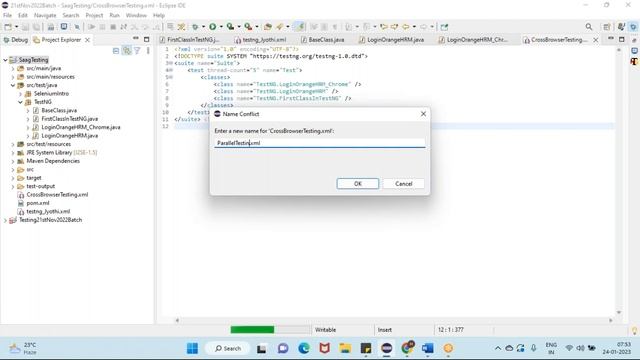Collapse the src/test/java folder
This screenshot has height=360, width=640.
pyautogui.click(x=13, y=85)
